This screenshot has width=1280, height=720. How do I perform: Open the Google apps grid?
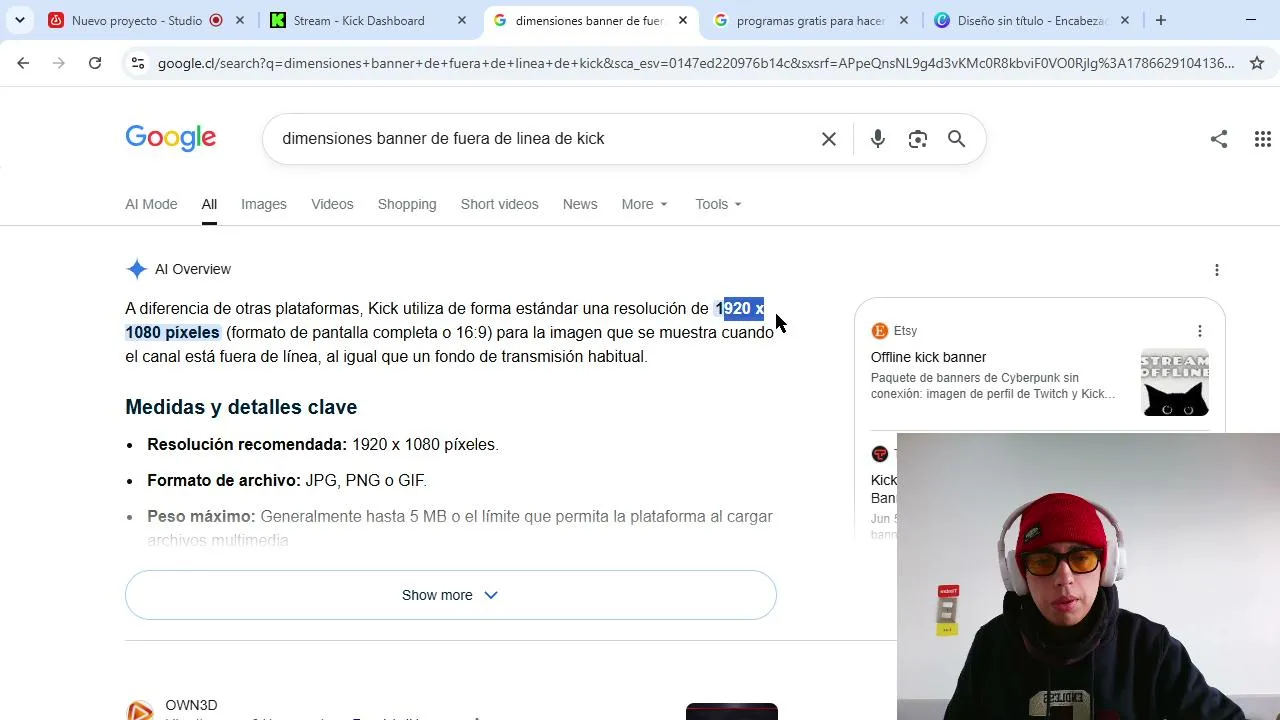pyautogui.click(x=1263, y=139)
